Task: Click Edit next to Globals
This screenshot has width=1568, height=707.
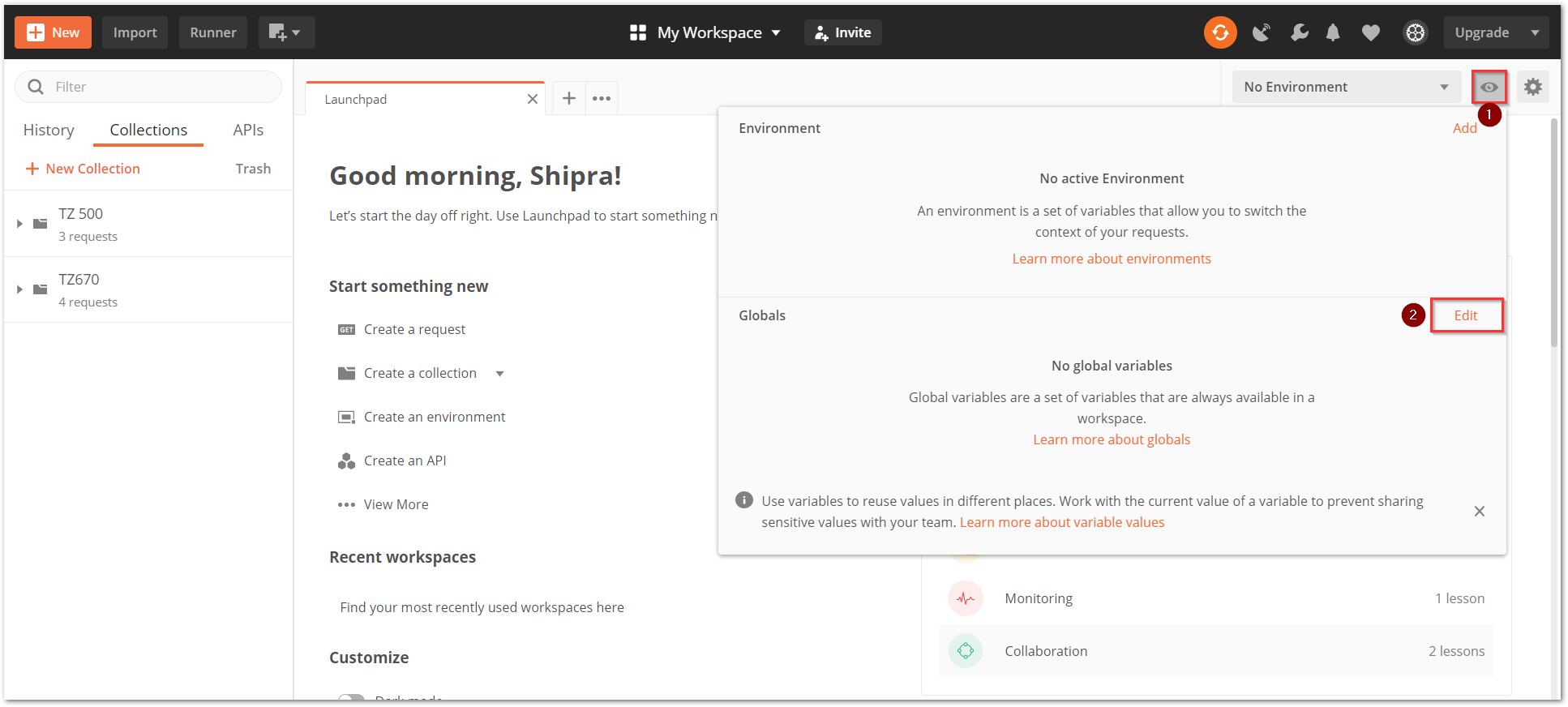Action: [x=1466, y=315]
